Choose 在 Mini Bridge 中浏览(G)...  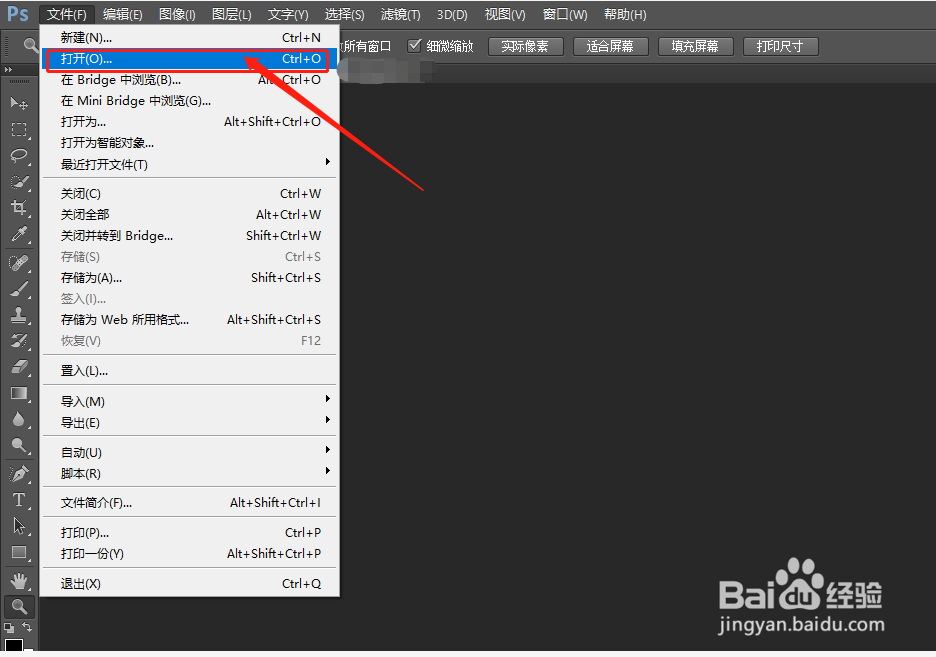tap(189, 101)
